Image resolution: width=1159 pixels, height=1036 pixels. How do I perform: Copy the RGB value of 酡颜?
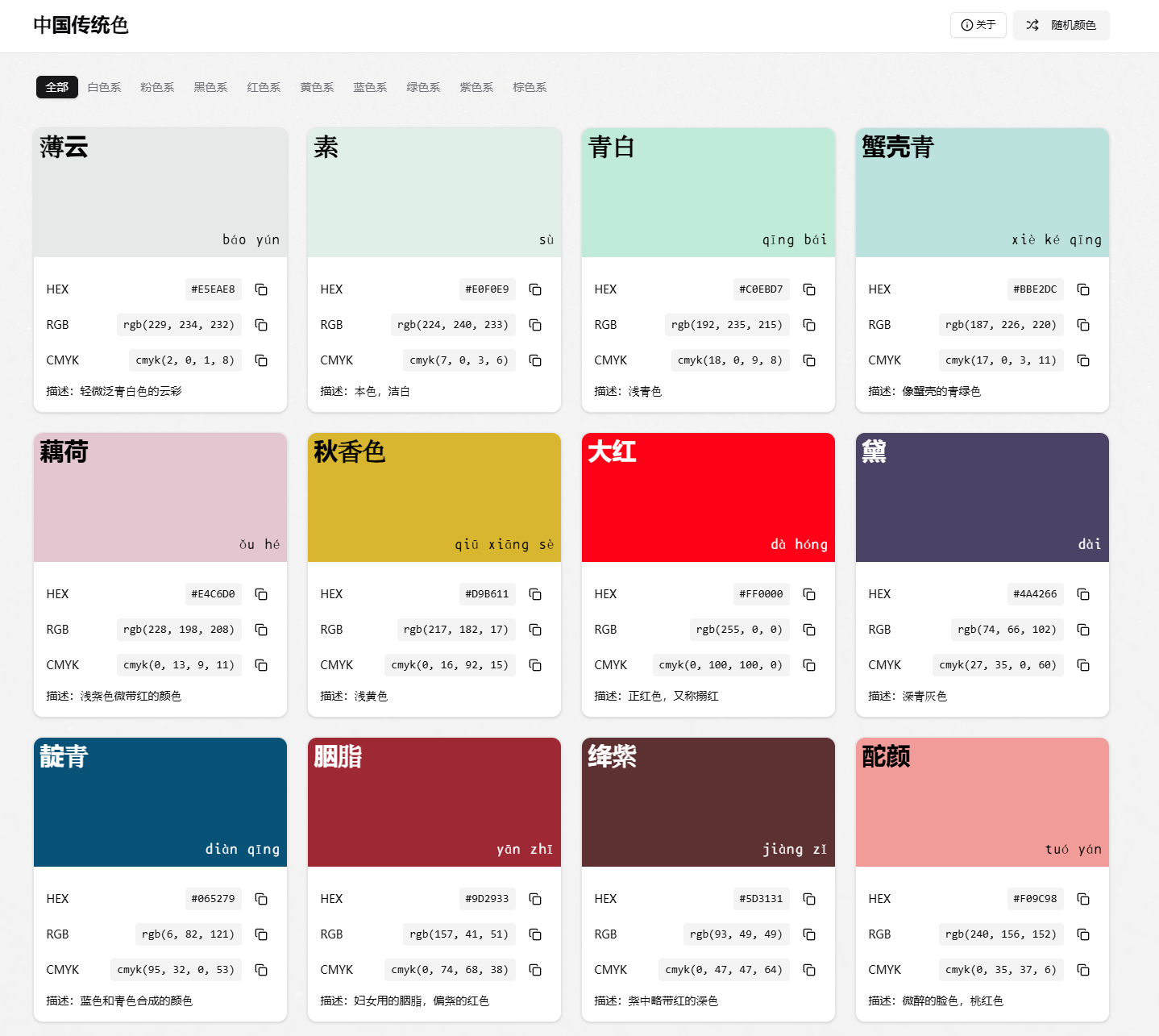coord(1083,934)
